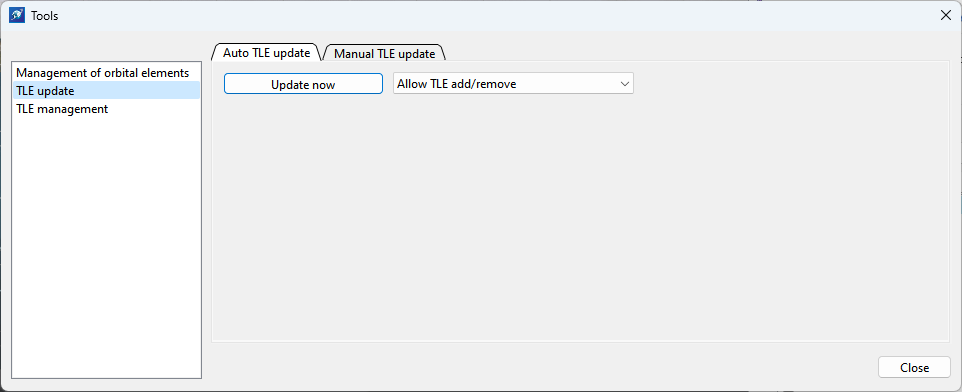Click the Tools title bar text
The height and width of the screenshot is (392, 962).
[45, 17]
